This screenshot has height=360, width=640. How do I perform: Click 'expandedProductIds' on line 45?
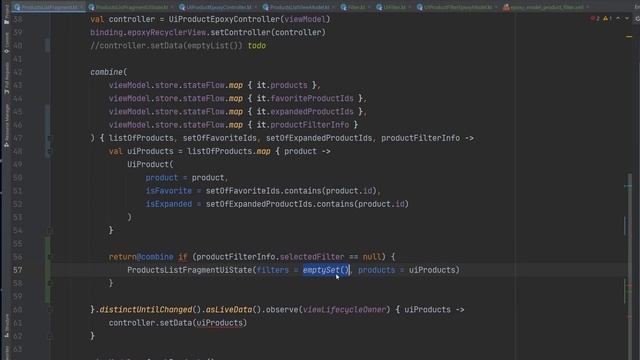pos(312,112)
